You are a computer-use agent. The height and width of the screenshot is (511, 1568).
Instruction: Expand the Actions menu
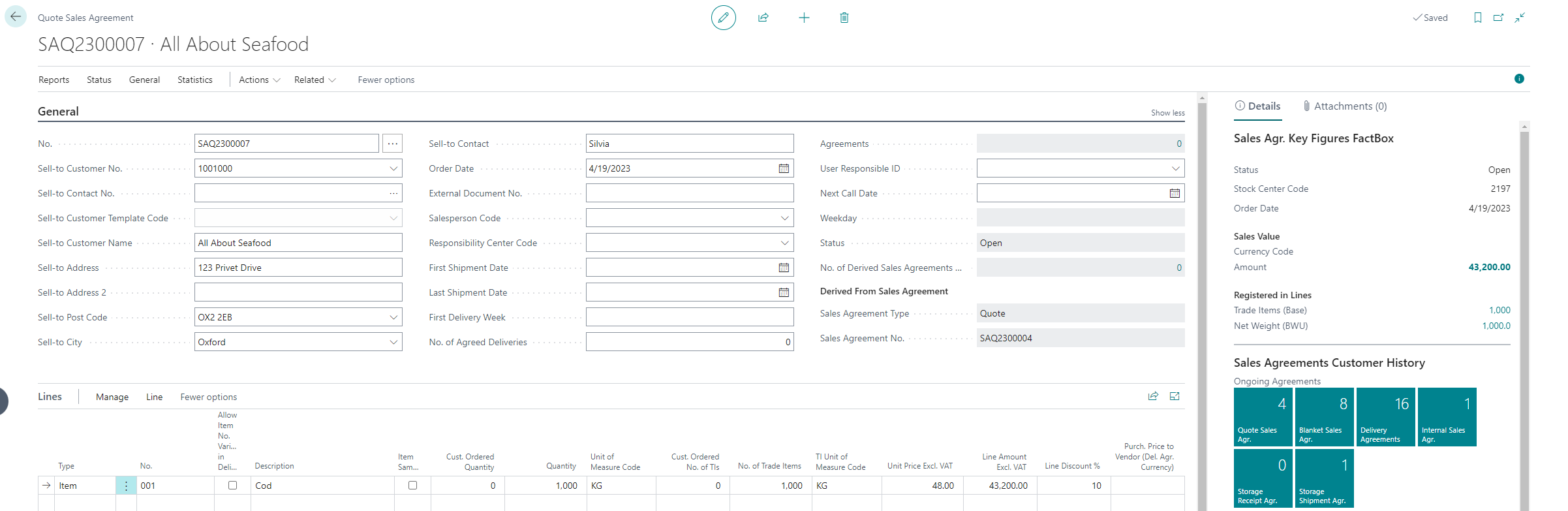click(x=259, y=80)
